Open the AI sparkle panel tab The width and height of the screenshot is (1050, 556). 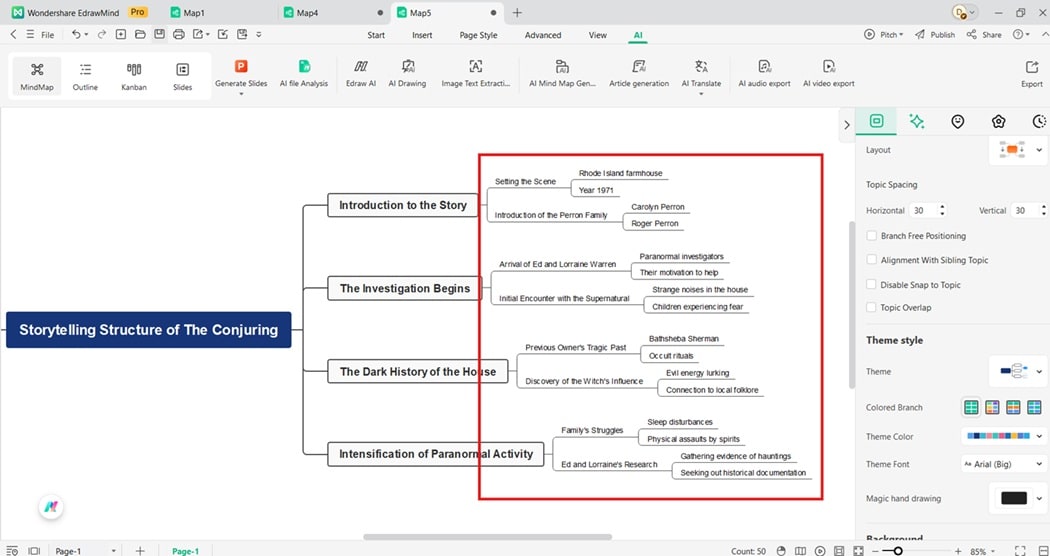[917, 121]
